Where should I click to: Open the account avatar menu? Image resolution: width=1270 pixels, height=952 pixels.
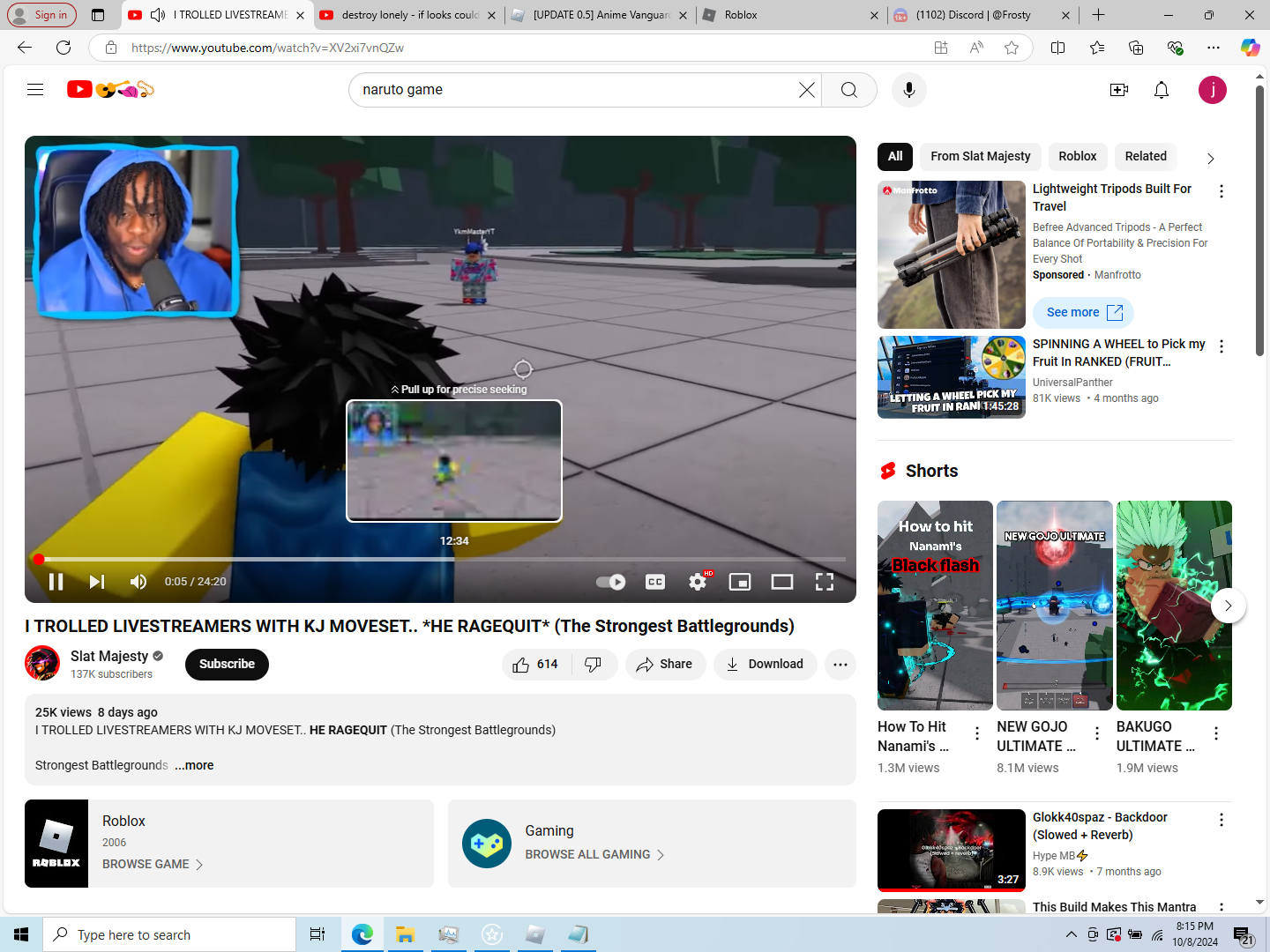click(1212, 90)
